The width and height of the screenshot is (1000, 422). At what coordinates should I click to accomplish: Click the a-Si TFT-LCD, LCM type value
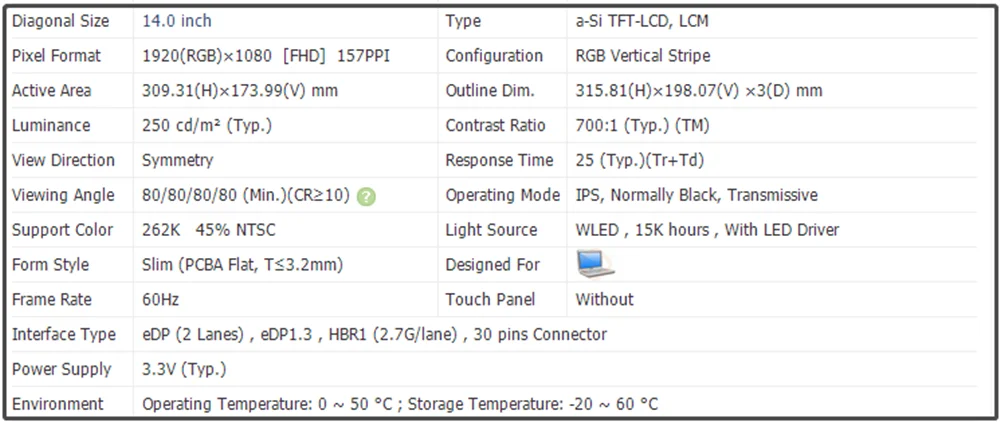click(642, 21)
